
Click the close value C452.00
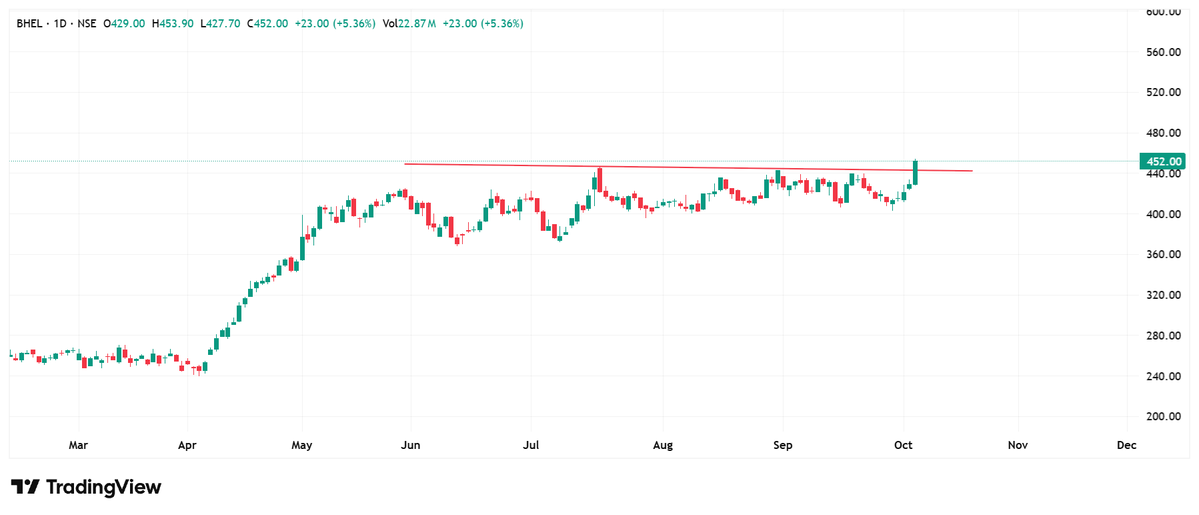(x=268, y=24)
